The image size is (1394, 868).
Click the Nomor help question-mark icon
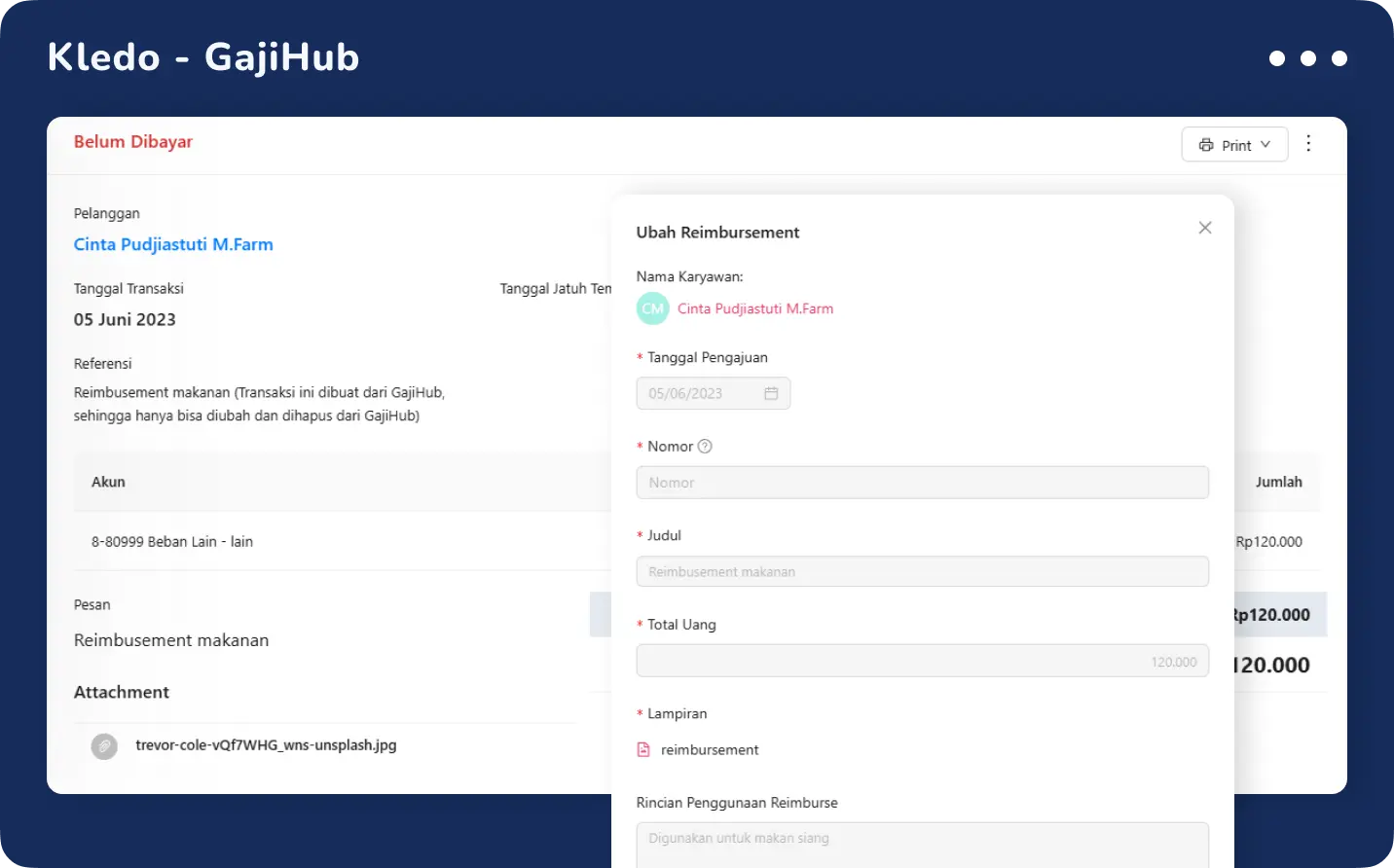pos(705,447)
